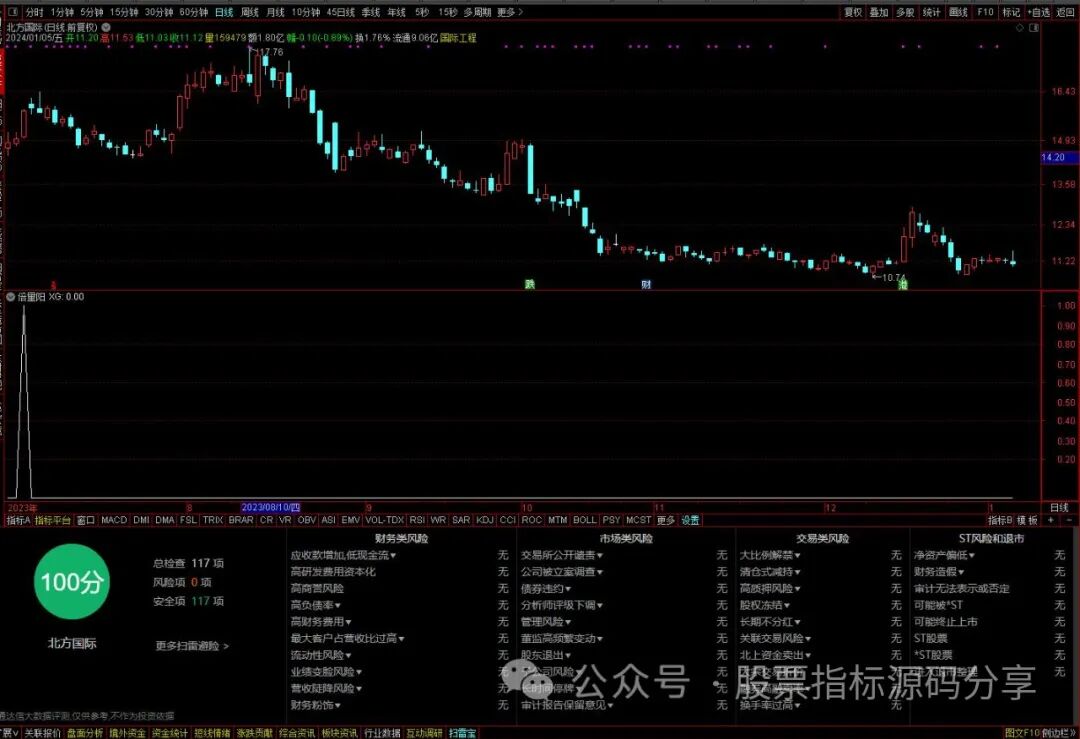Image resolution: width=1080 pixels, height=739 pixels.
Task: Click the green 100分 score circle
Action: pos(72,582)
